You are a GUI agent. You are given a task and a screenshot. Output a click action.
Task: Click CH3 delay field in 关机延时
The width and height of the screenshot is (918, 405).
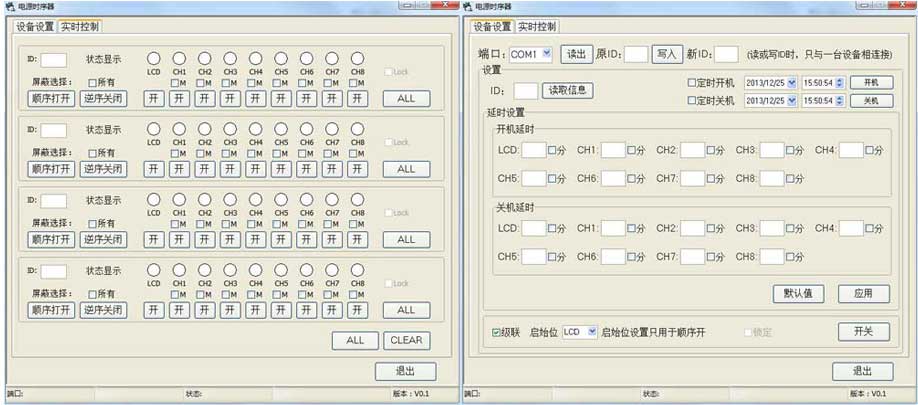(772, 229)
